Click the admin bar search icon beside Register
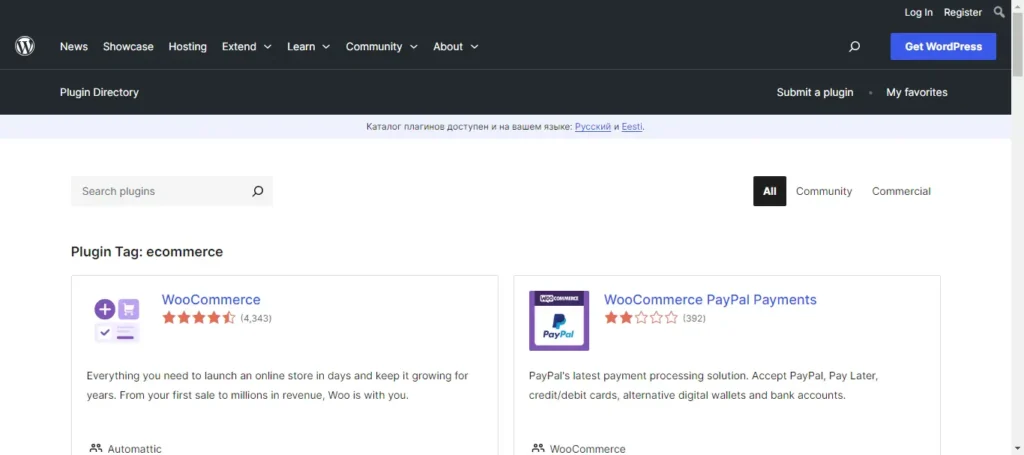 (x=999, y=12)
